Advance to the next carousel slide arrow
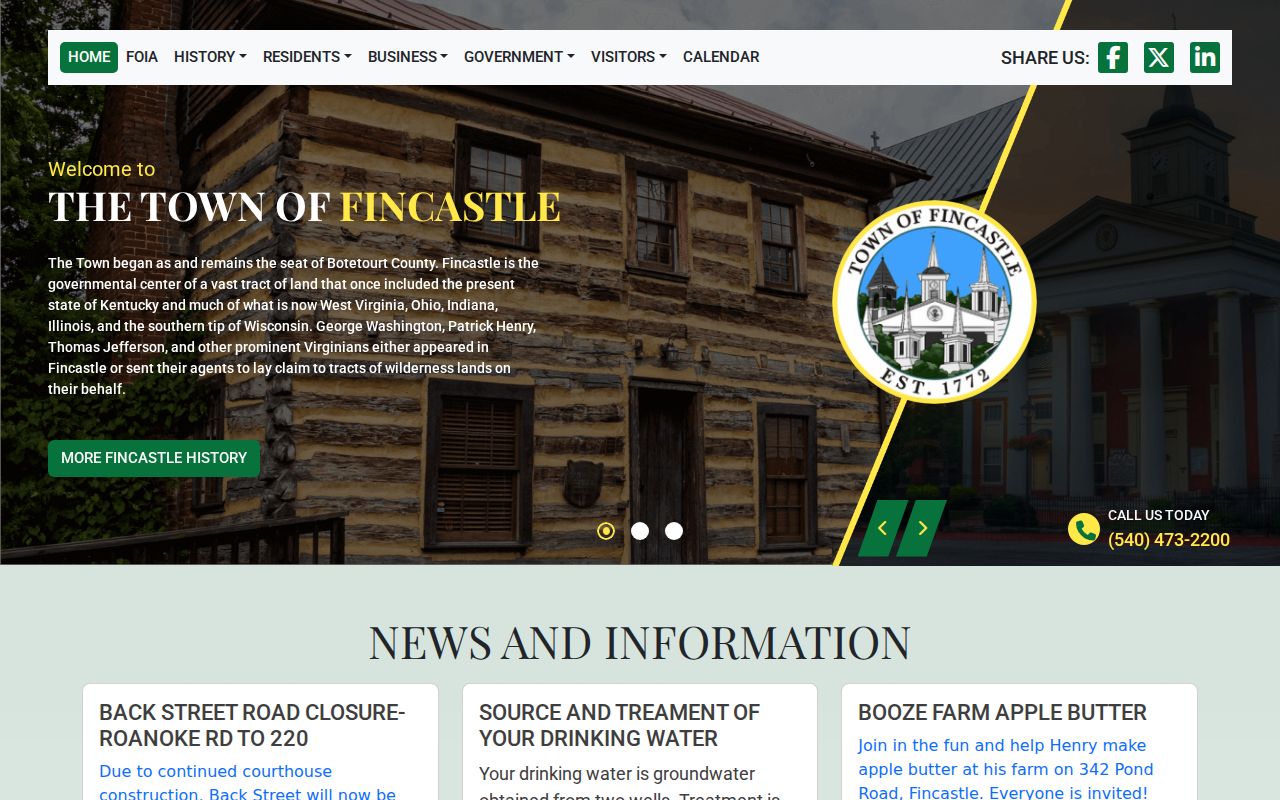Viewport: 1280px width, 800px height. point(922,528)
